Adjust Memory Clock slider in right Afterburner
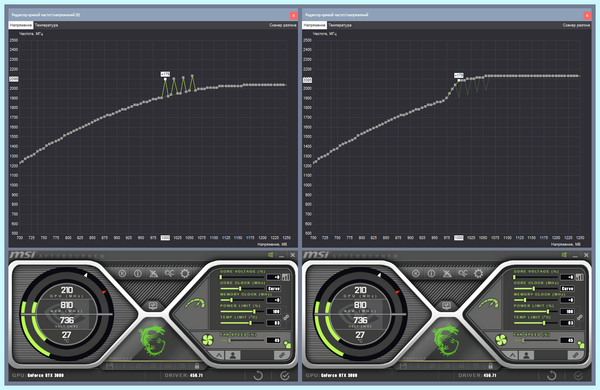600x390 pixels. [x=535, y=300]
